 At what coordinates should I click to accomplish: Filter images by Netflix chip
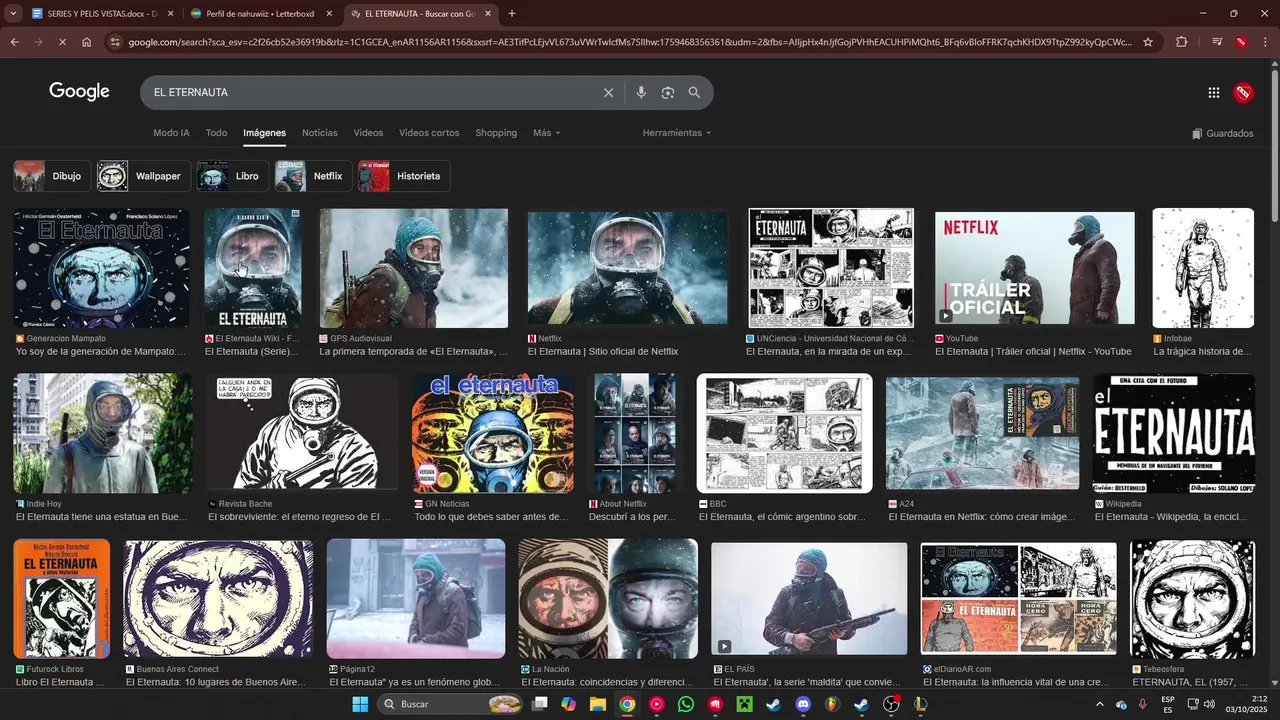tap(313, 176)
